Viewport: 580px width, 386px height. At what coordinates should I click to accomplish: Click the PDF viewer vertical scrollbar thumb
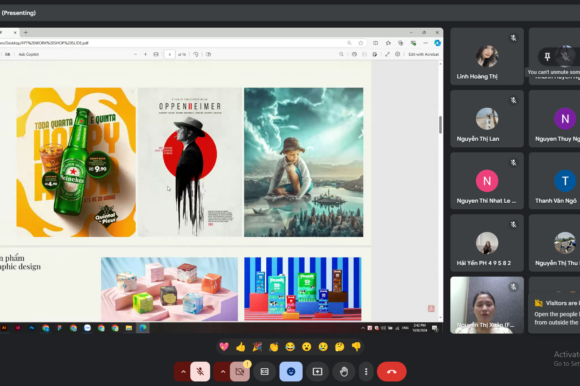click(440, 125)
